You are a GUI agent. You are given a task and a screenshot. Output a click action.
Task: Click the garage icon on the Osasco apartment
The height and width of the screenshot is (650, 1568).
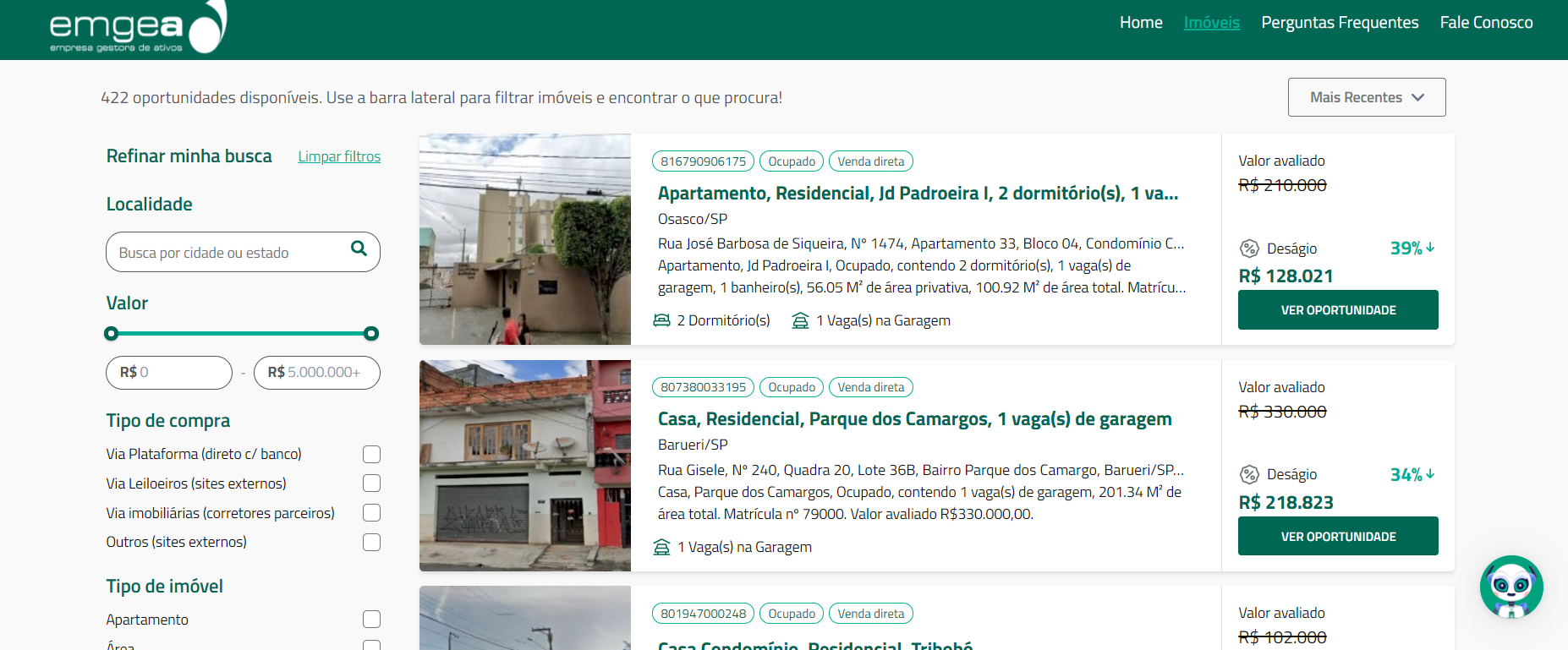pos(800,320)
